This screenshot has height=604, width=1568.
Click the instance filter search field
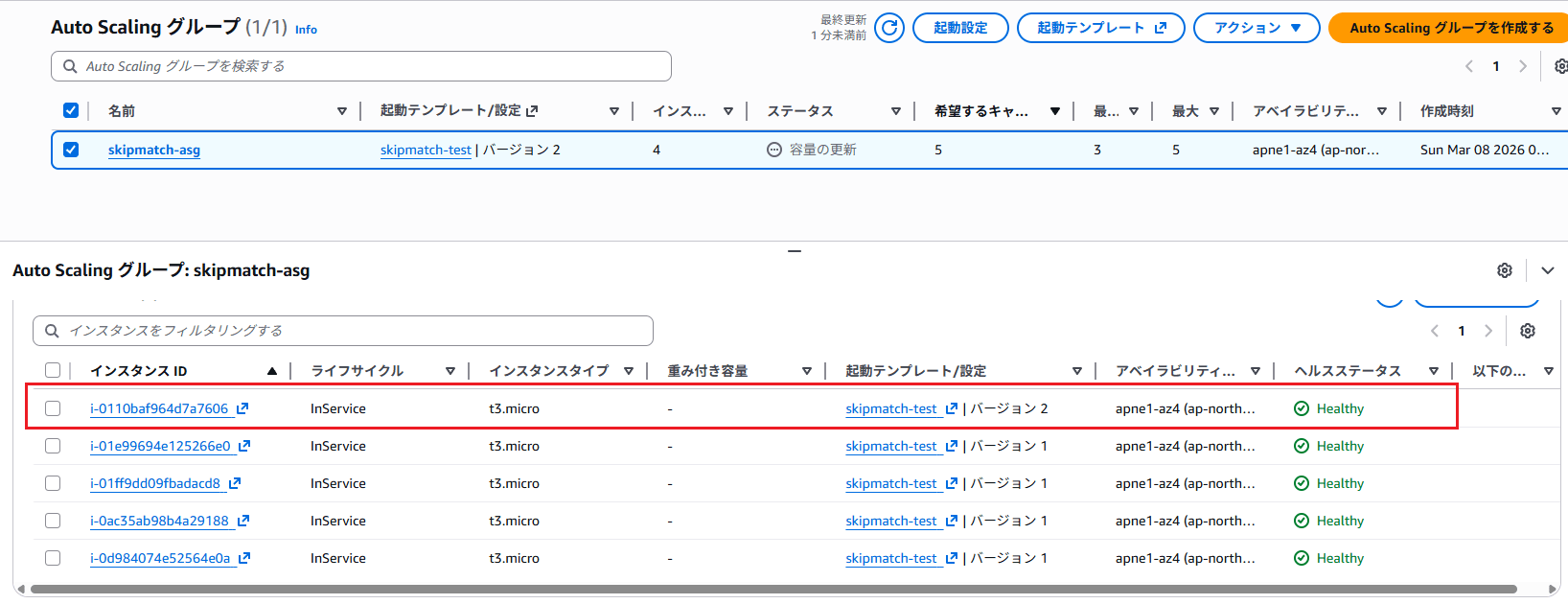click(343, 331)
